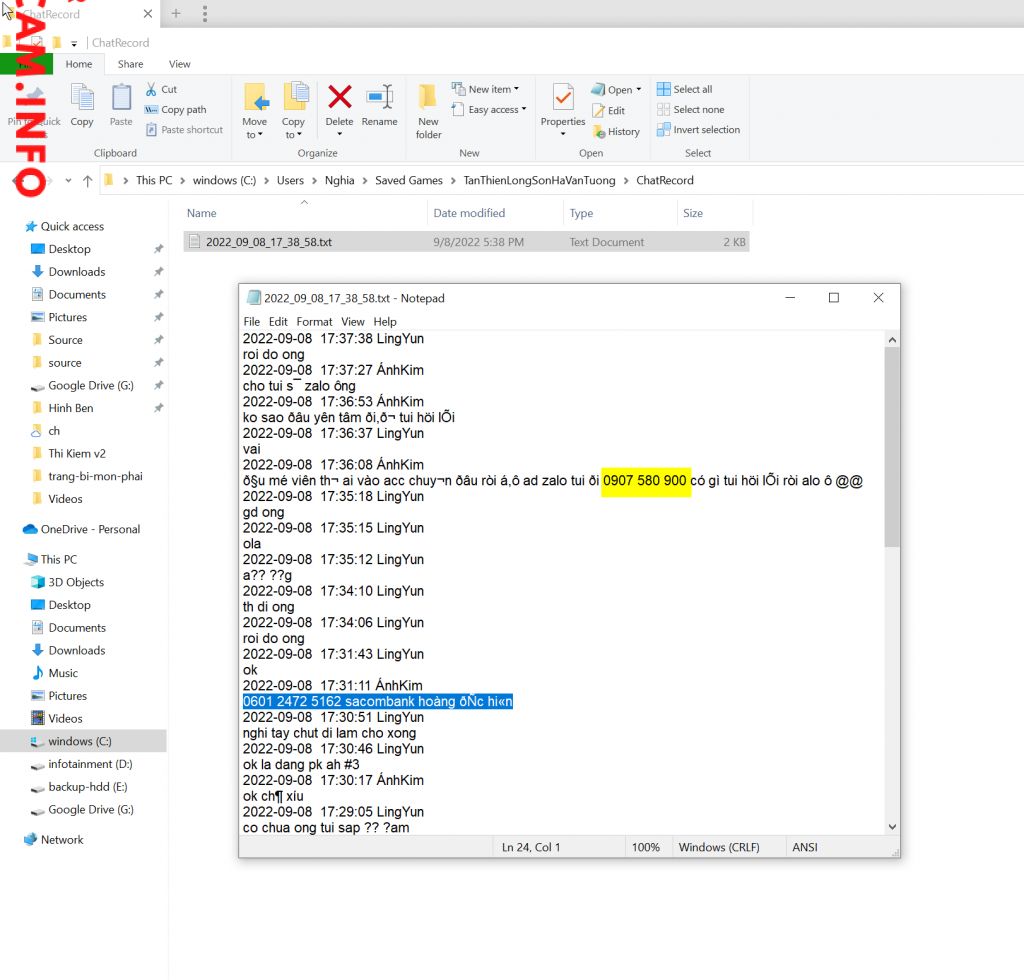Click Invert selection in the ribbon
The width and height of the screenshot is (1024, 980).
(698, 130)
